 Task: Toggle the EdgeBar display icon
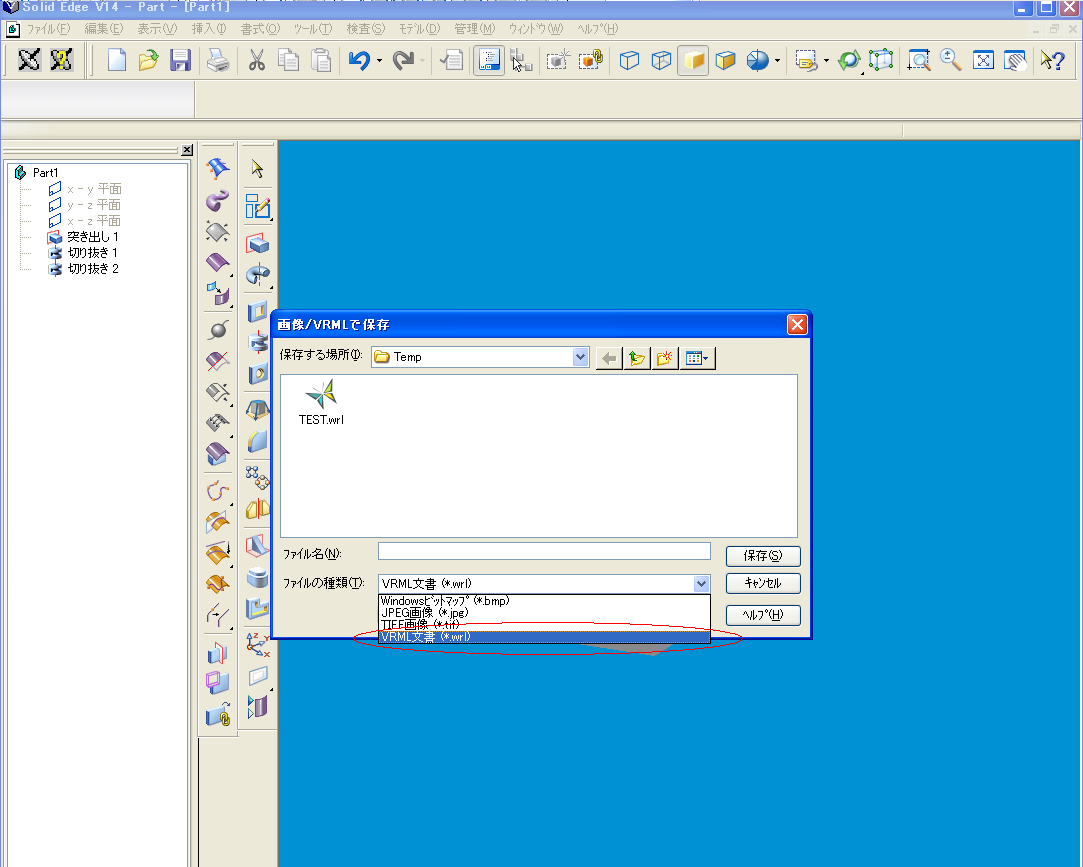pyautogui.click(x=489, y=60)
